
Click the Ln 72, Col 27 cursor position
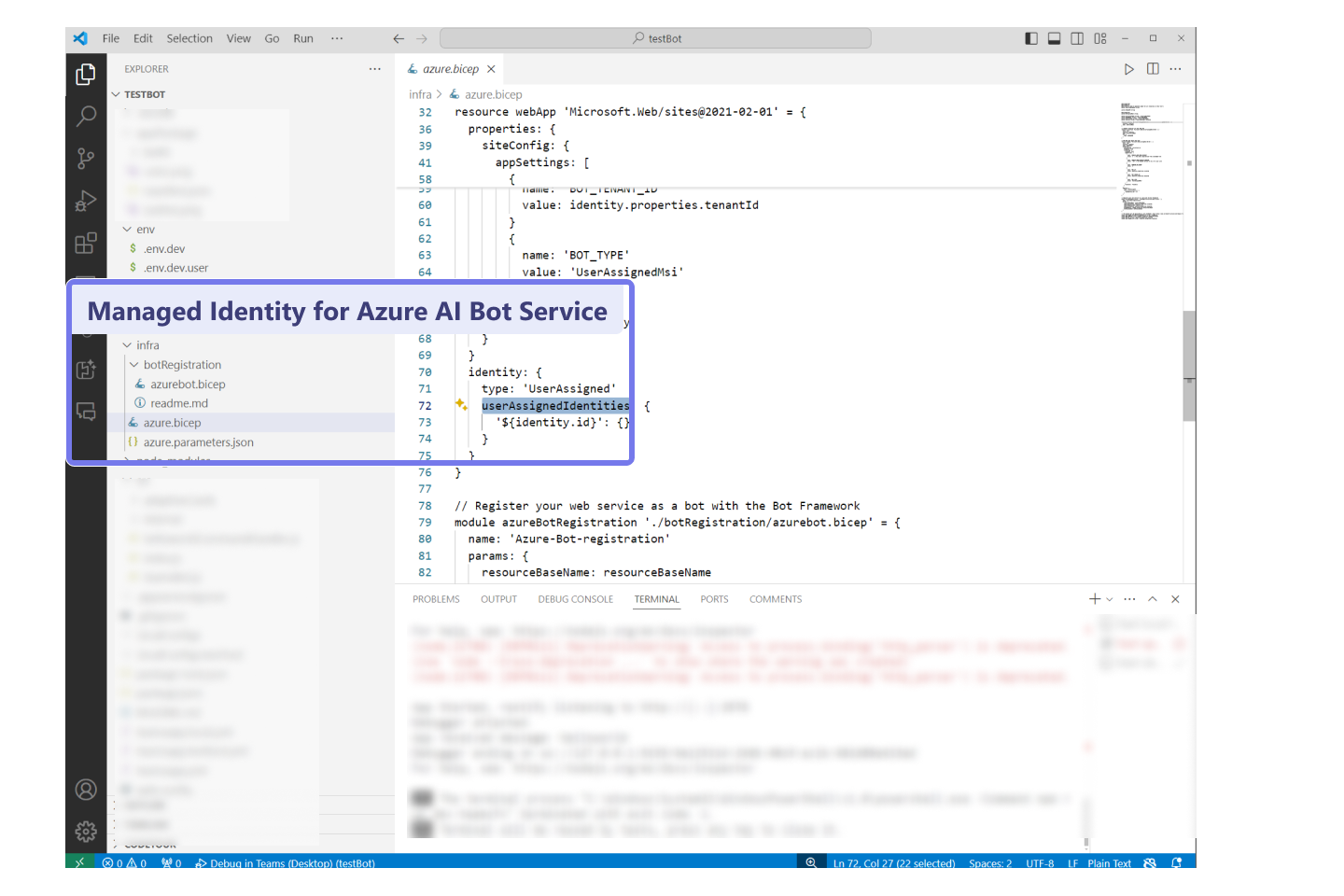point(894,863)
